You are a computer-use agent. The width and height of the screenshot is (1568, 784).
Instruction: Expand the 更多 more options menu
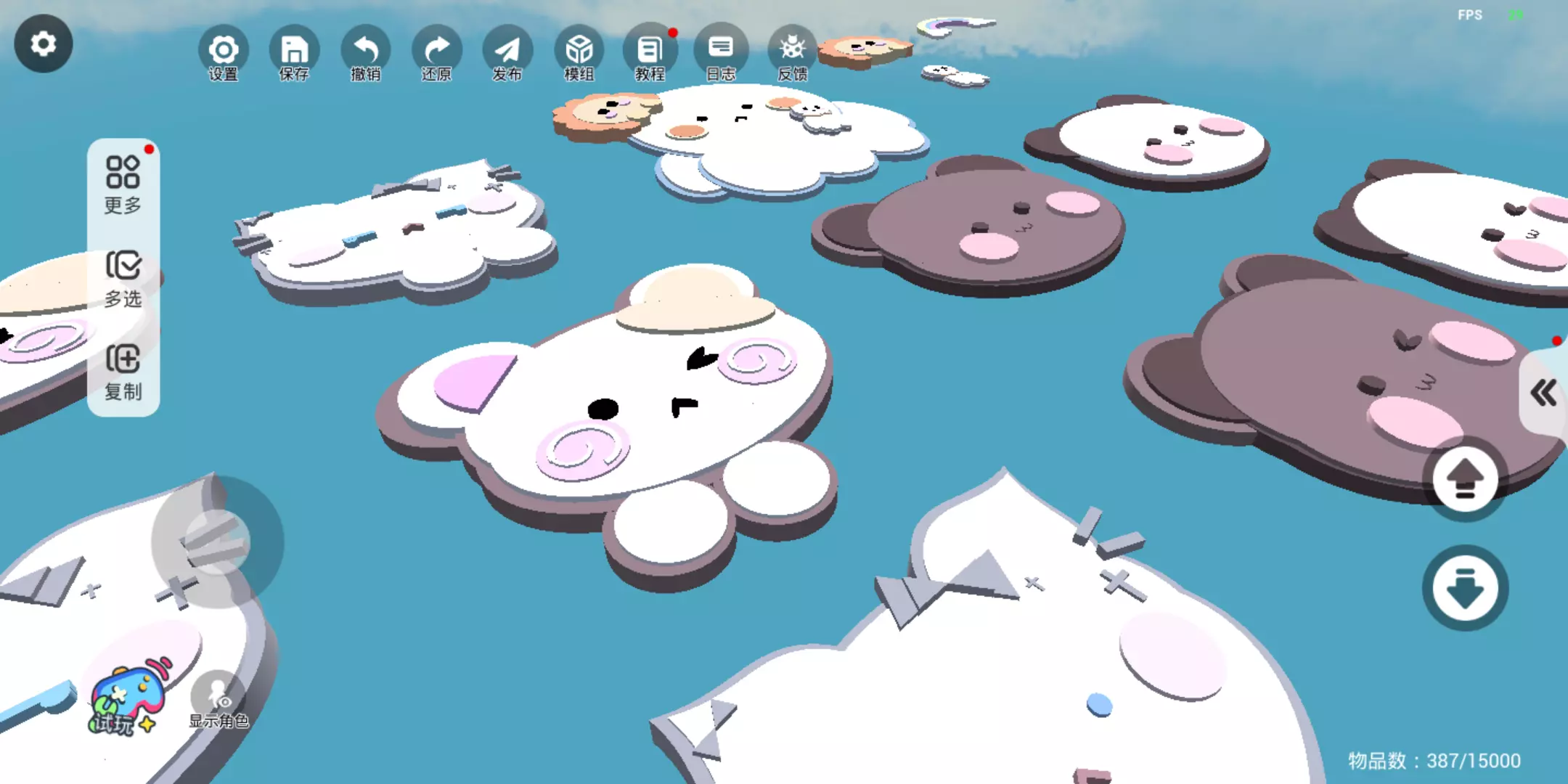123,185
